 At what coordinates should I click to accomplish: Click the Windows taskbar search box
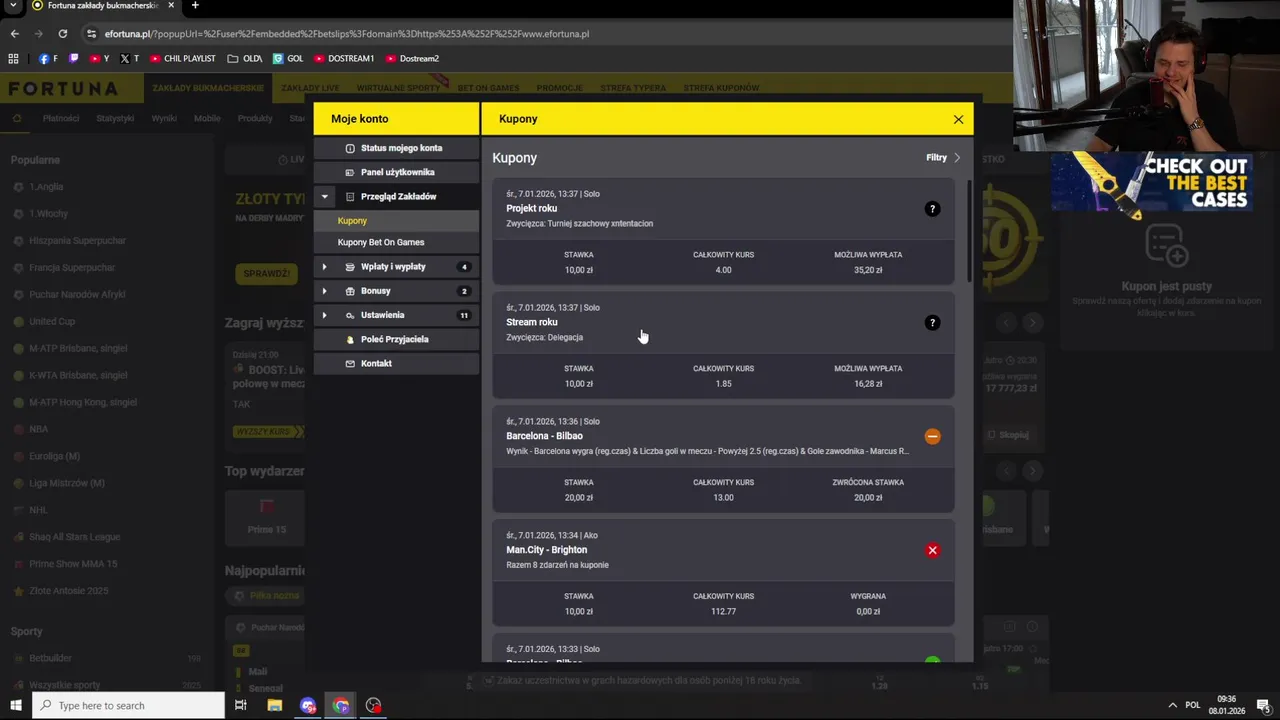(x=128, y=705)
